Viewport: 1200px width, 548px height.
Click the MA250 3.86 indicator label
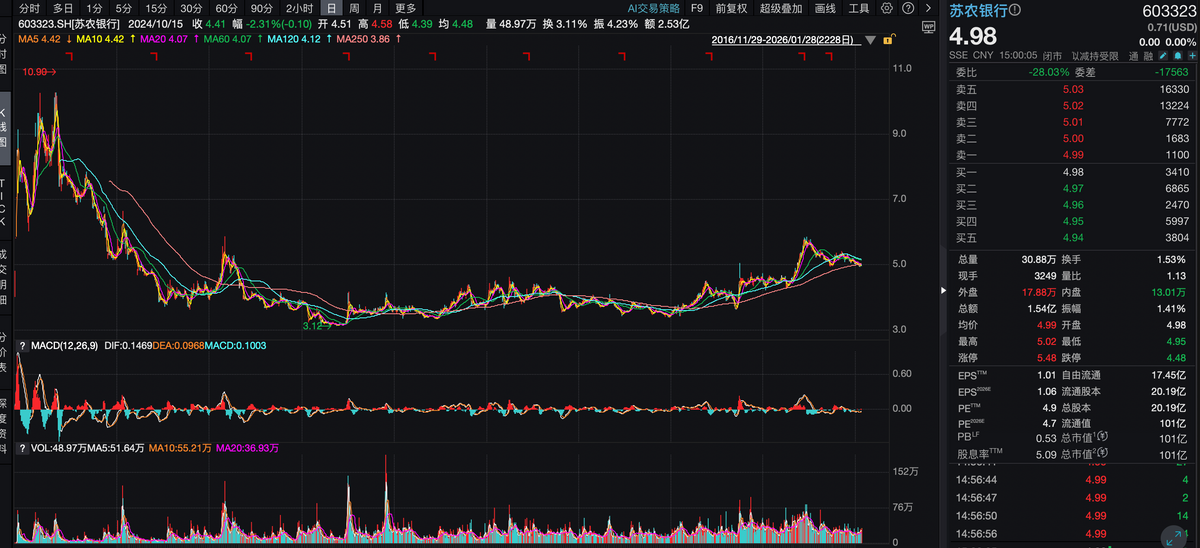[364, 40]
